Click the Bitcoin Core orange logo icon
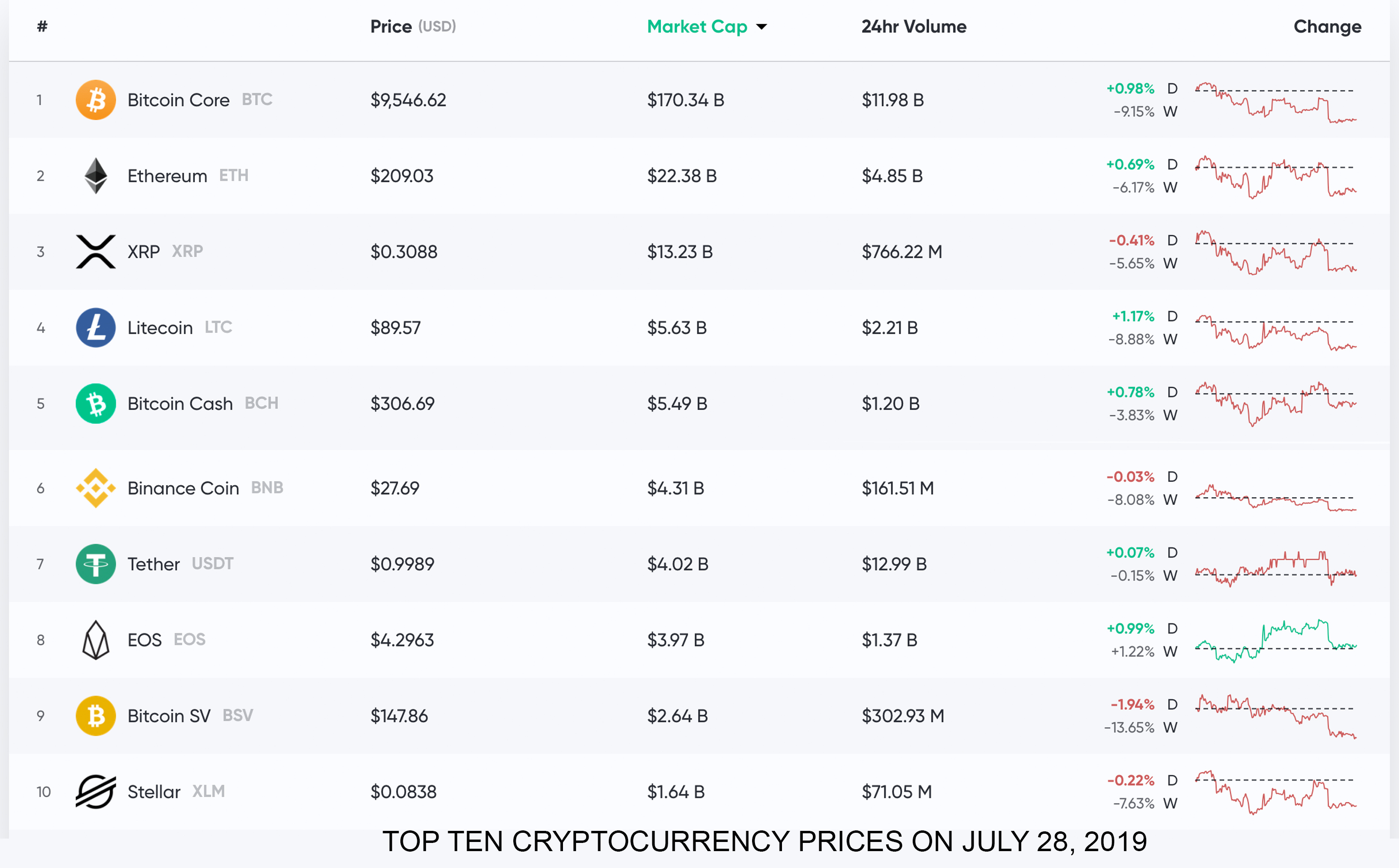 click(x=96, y=100)
